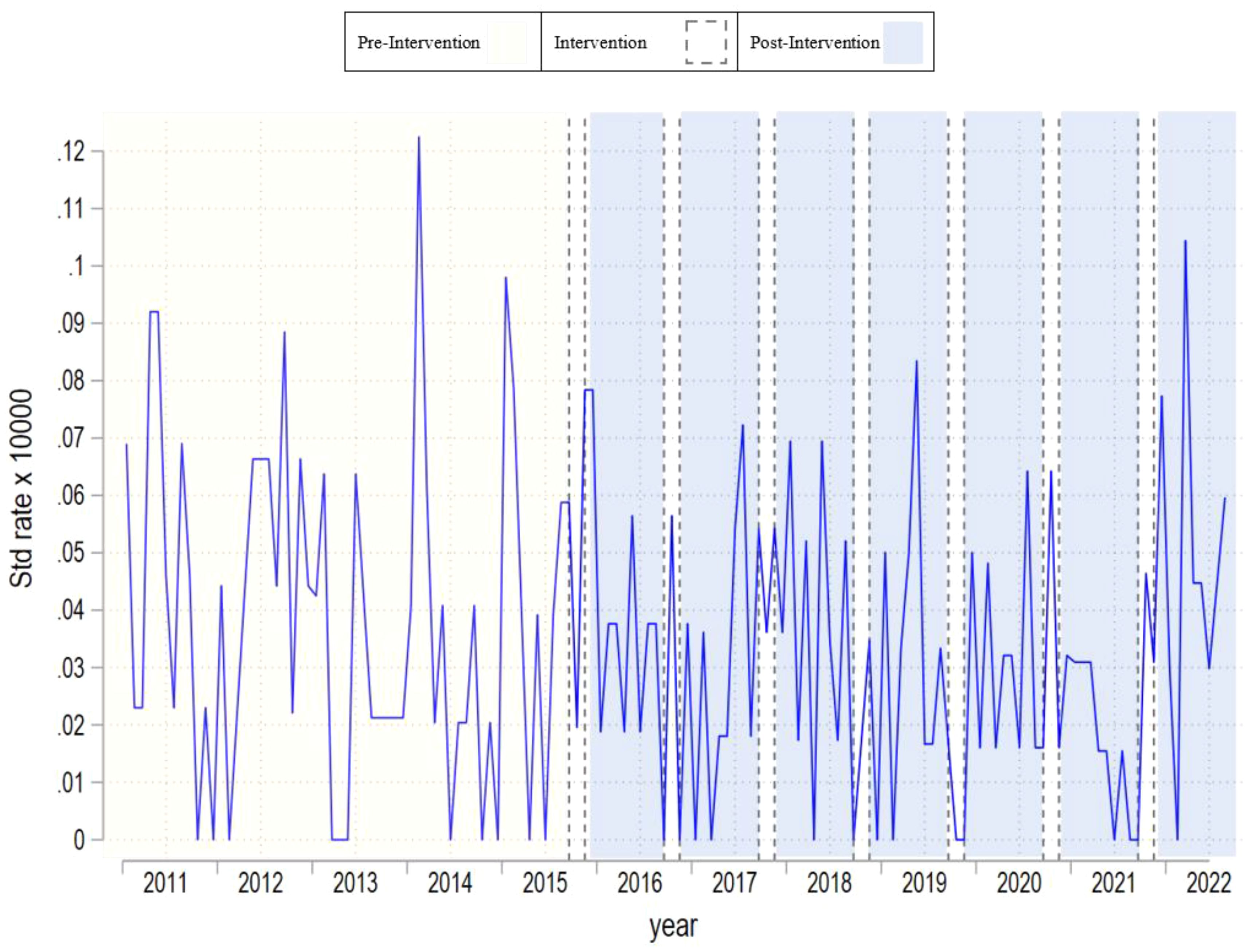The height and width of the screenshot is (952, 1256).
Task: Click the 2022 x-axis label
Action: click(1208, 883)
